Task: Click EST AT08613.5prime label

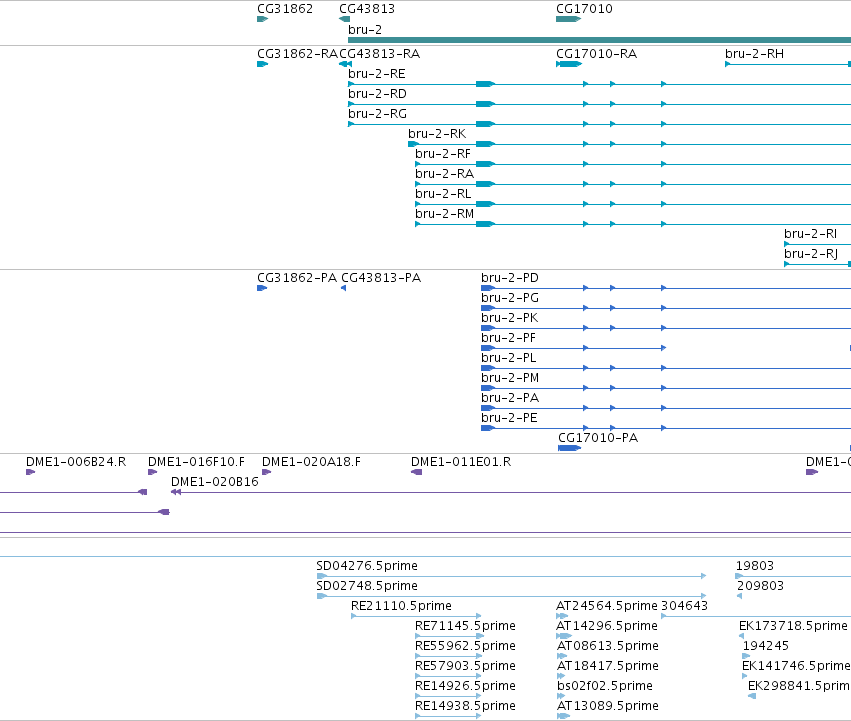Action: tap(607, 646)
